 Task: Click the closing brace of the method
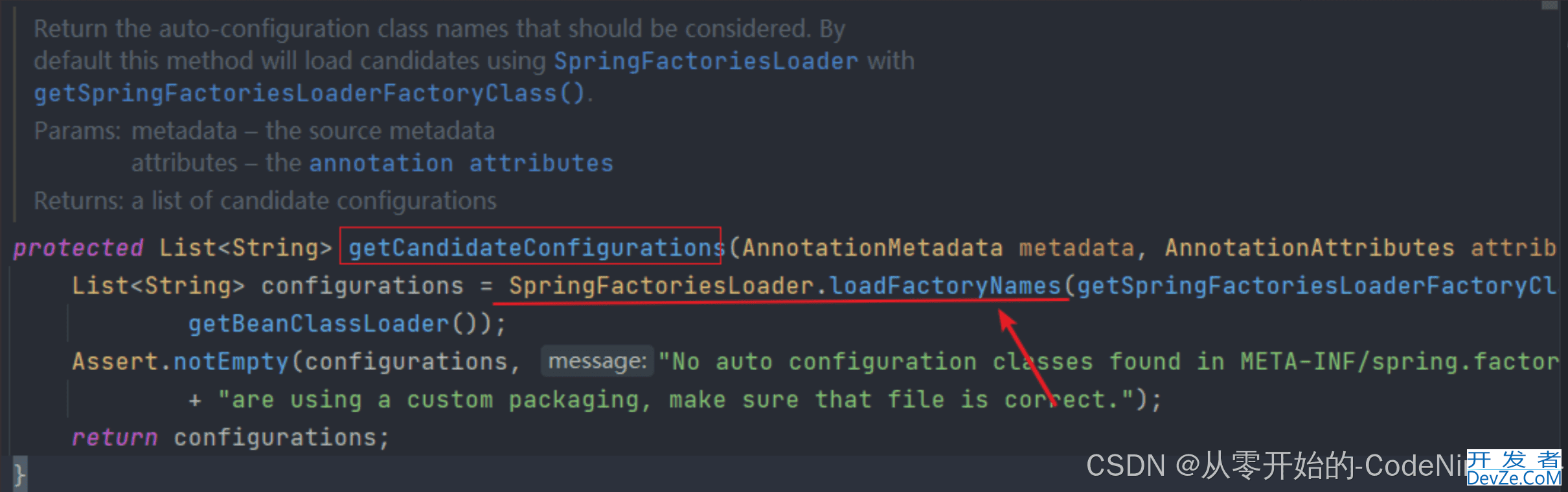click(x=19, y=475)
